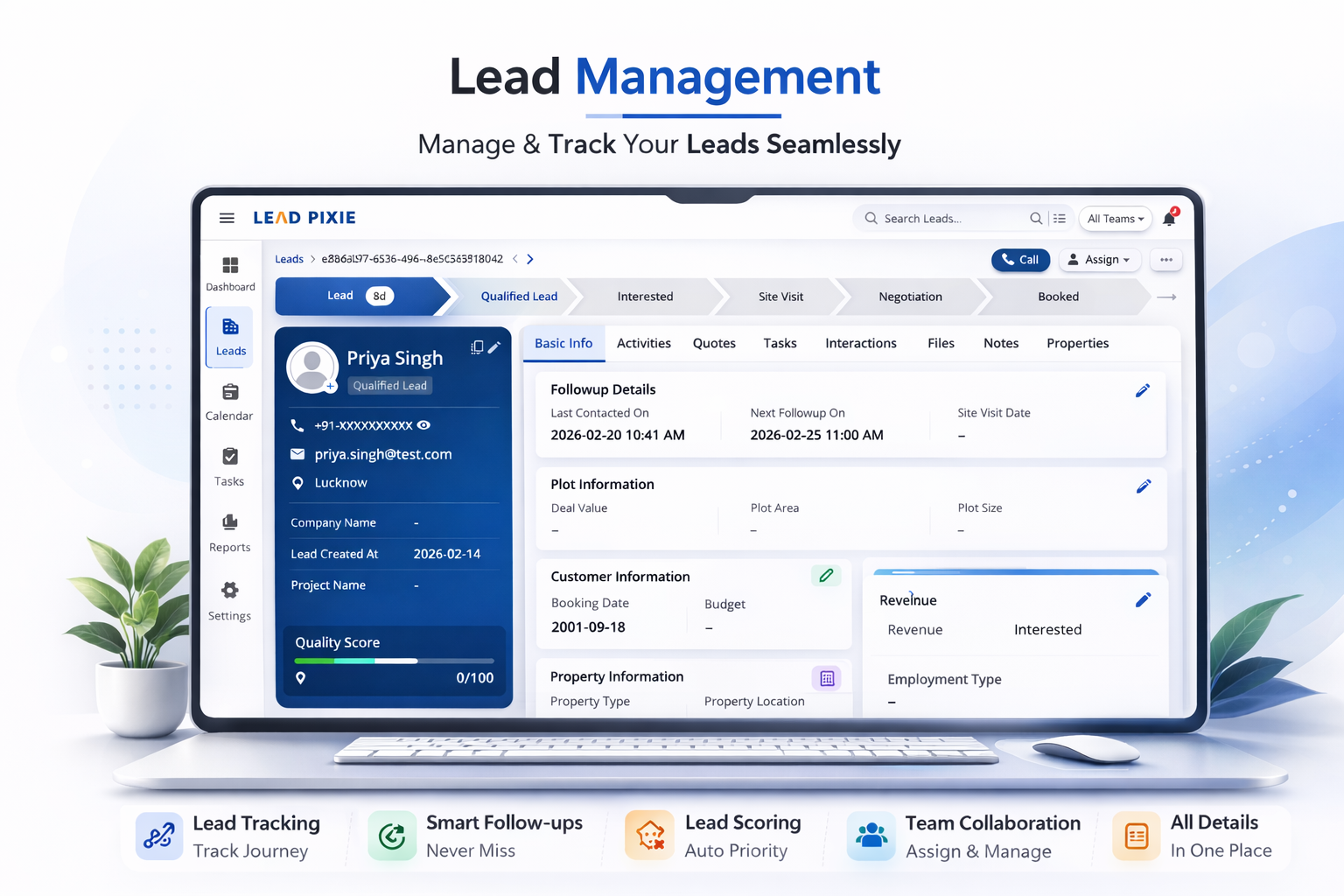Click the search magnifier icon at field's right

coord(1036,218)
